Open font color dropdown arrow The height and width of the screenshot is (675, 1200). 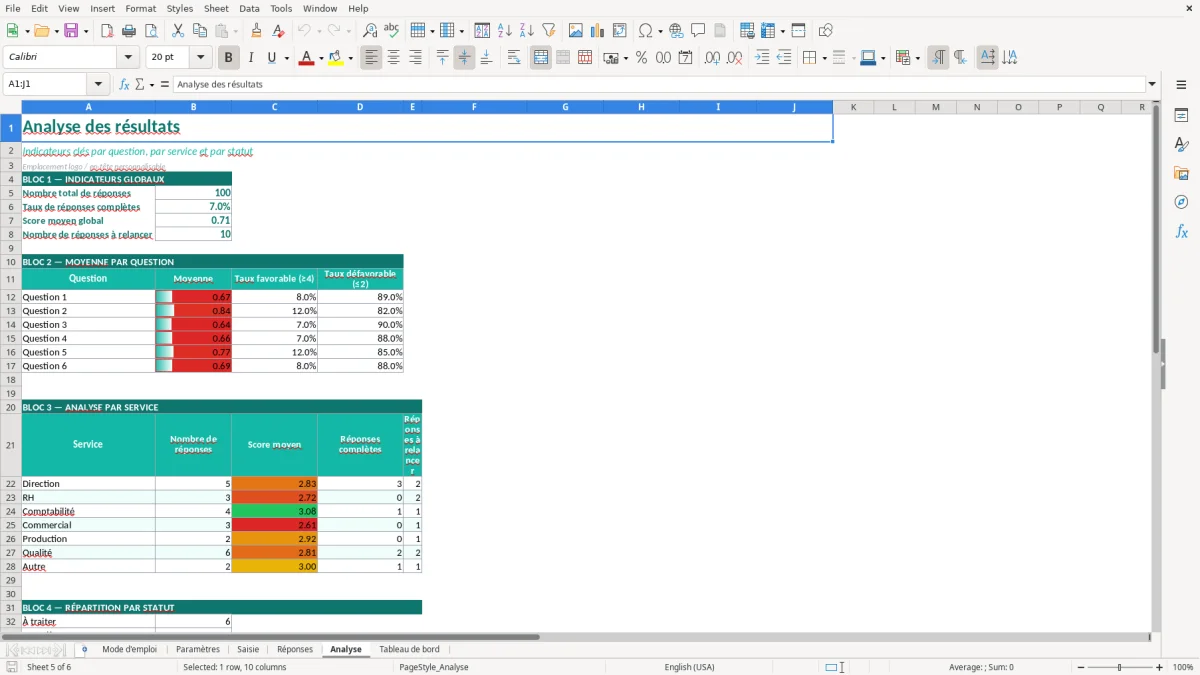click(x=320, y=58)
